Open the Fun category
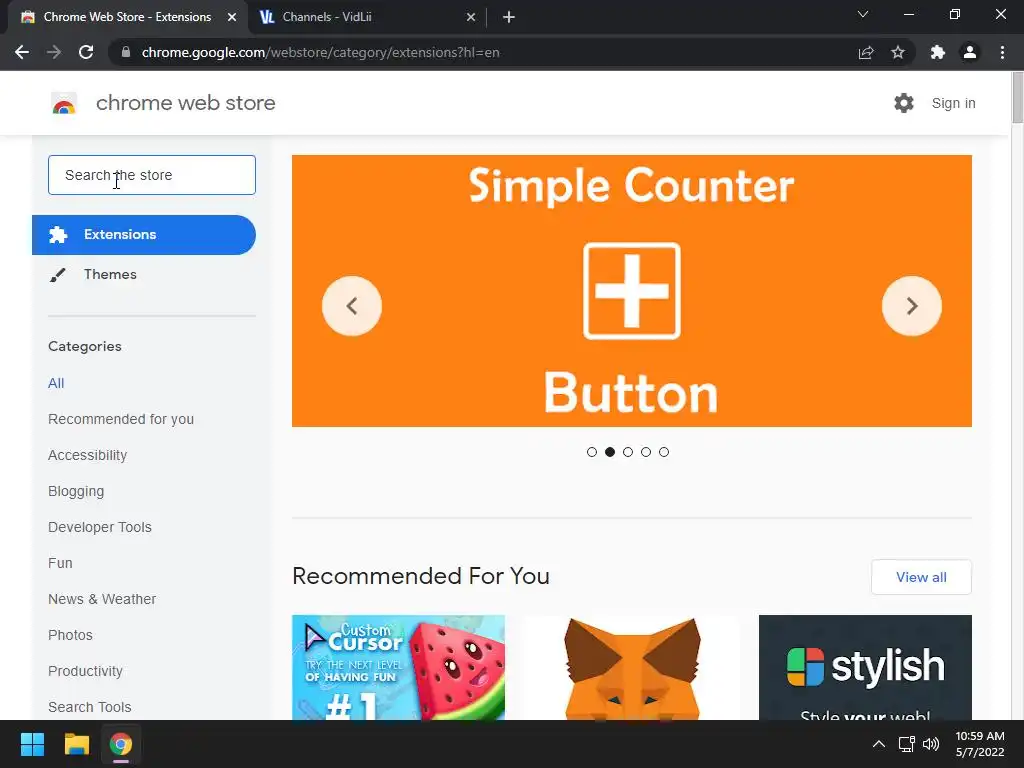The width and height of the screenshot is (1024, 768). pyautogui.click(x=60, y=563)
